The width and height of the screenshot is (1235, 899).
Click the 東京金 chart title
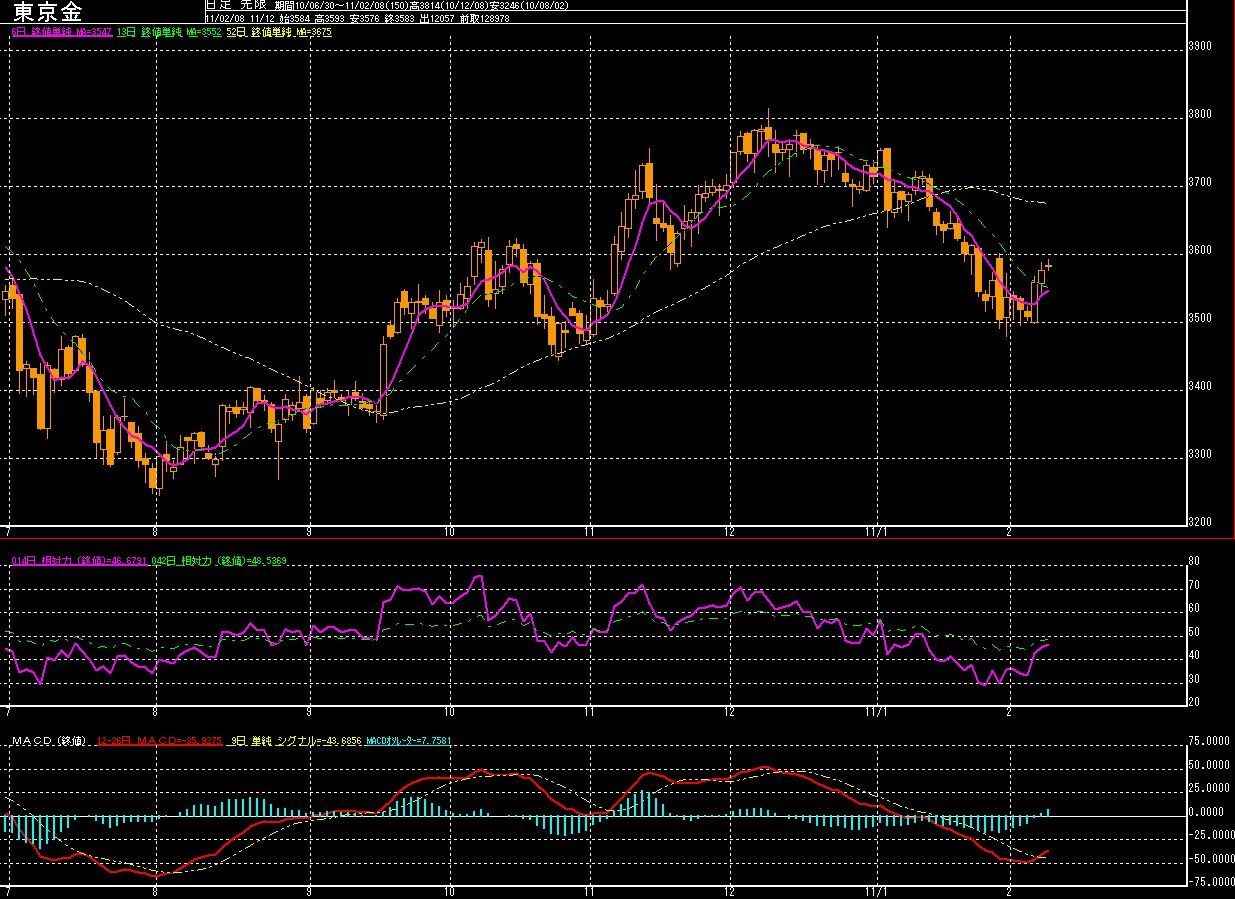pyautogui.click(x=49, y=12)
